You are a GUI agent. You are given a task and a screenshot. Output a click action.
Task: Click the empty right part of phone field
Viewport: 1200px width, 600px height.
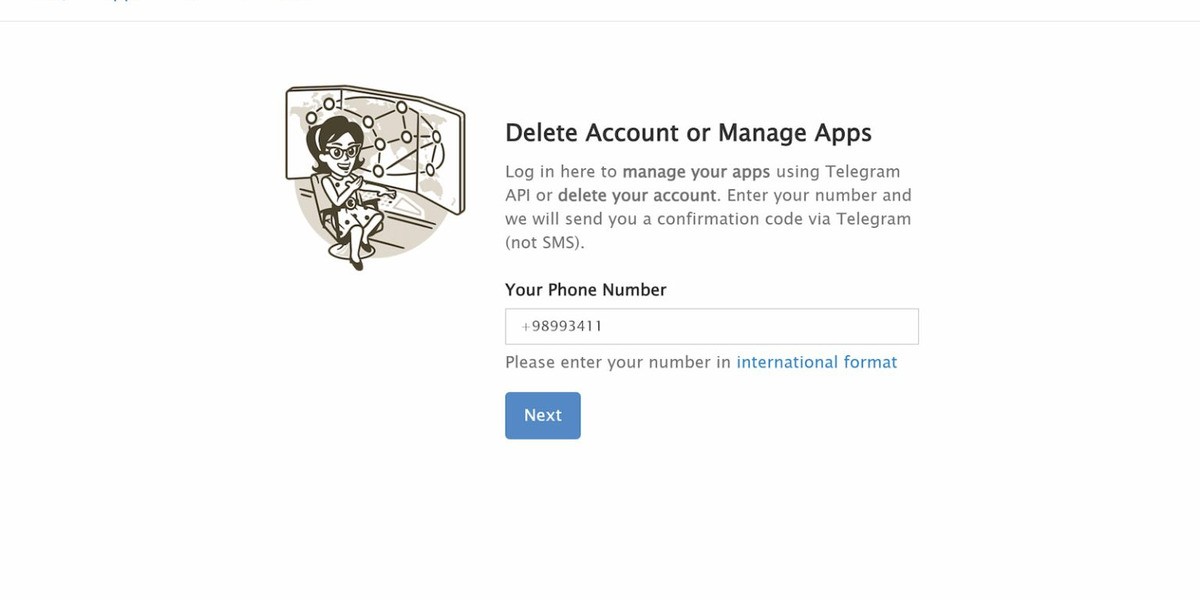click(760, 326)
